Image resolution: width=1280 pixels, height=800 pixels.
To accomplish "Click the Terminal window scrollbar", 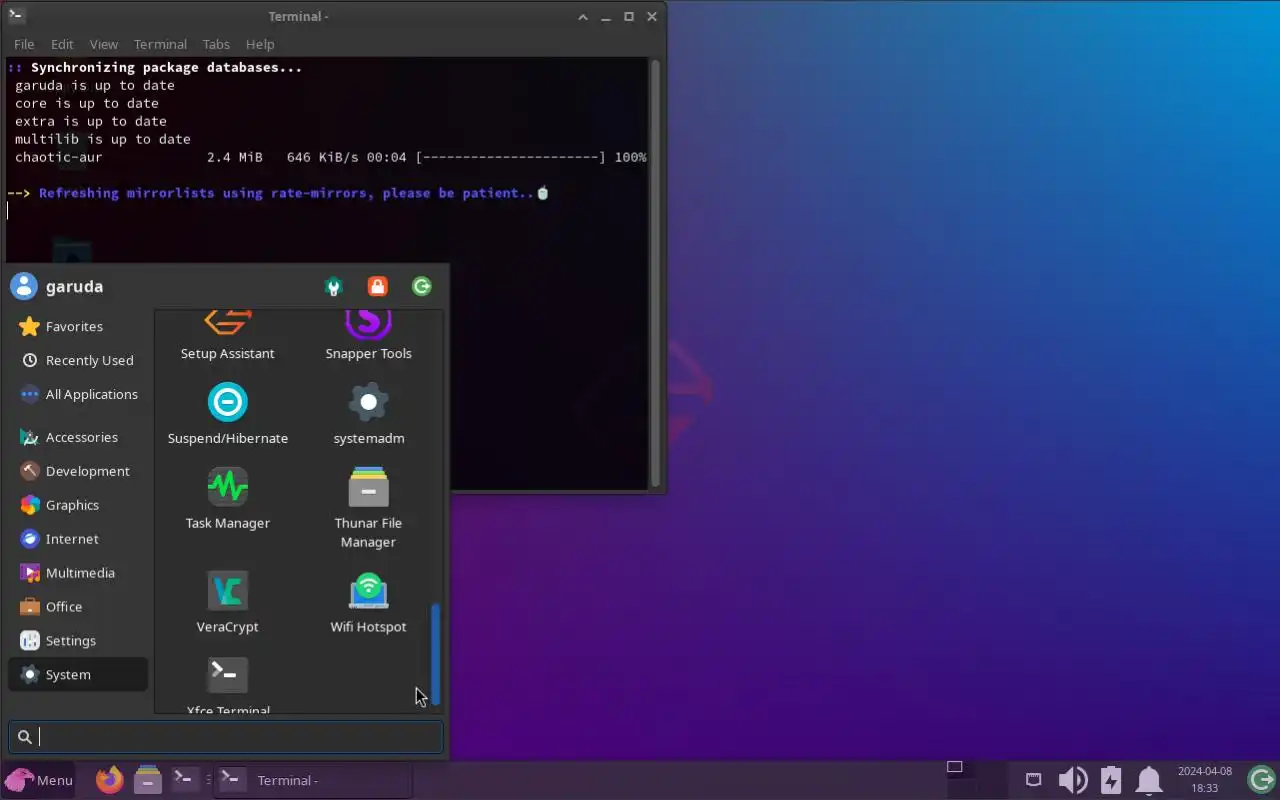I will click(655, 273).
